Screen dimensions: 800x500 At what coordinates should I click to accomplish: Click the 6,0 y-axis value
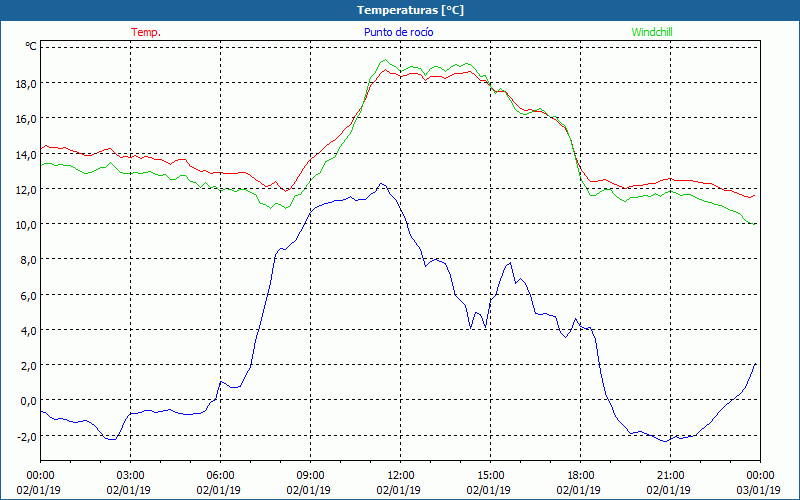(x=28, y=295)
